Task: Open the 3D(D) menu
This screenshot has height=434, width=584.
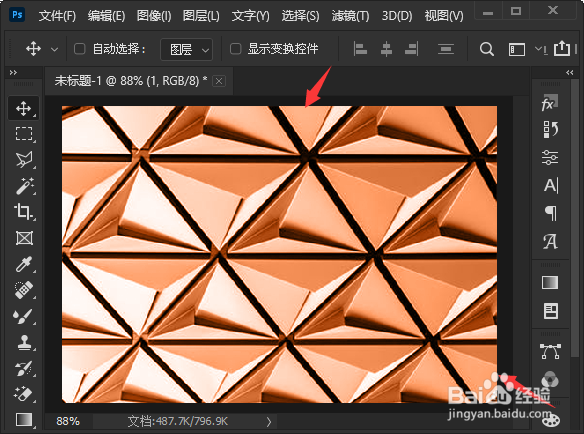Action: (397, 16)
